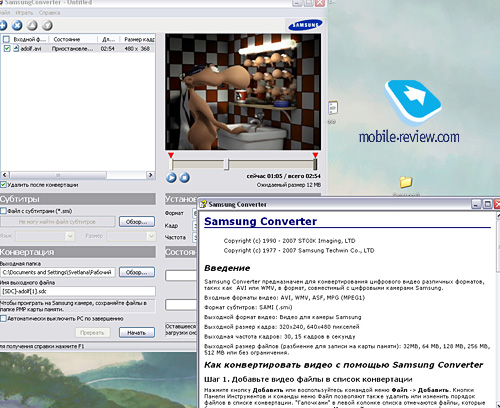
Task: Click the red start trim marker
Action: [x=171, y=155]
